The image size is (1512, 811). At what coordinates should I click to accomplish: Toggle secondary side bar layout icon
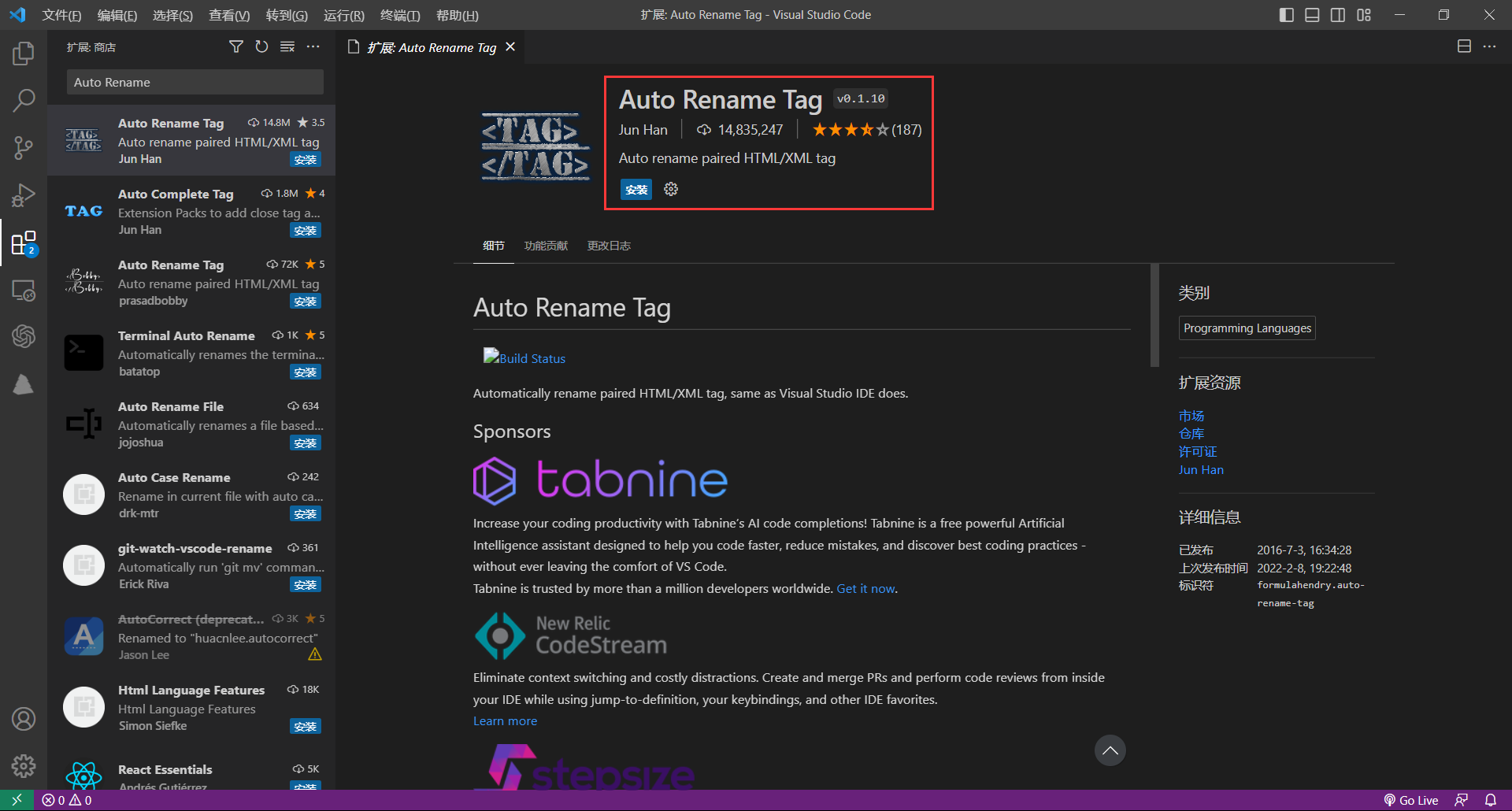pyautogui.click(x=1338, y=15)
